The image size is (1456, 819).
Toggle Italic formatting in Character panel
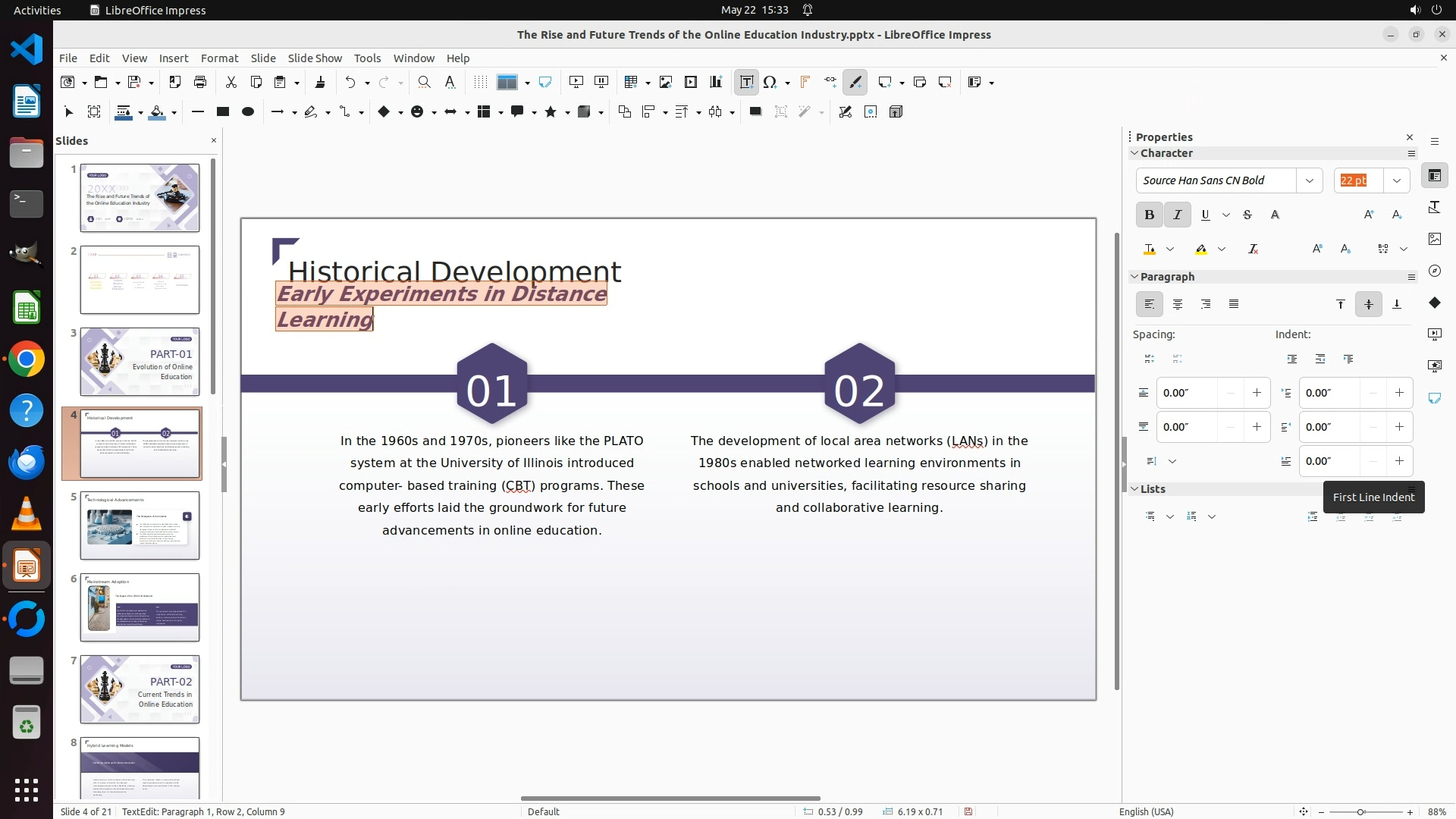pos(1177,215)
